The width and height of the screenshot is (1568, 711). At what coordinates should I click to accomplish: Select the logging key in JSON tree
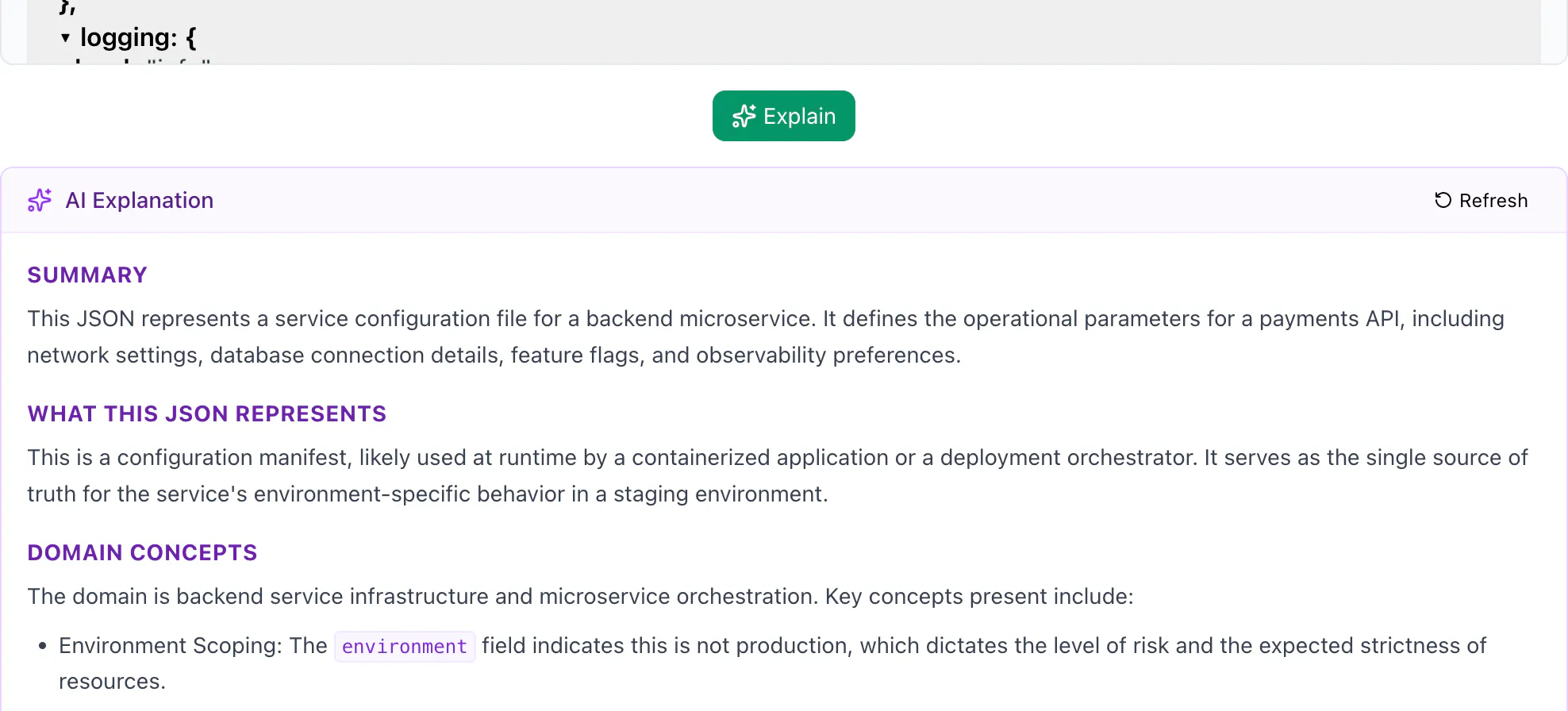point(129,37)
